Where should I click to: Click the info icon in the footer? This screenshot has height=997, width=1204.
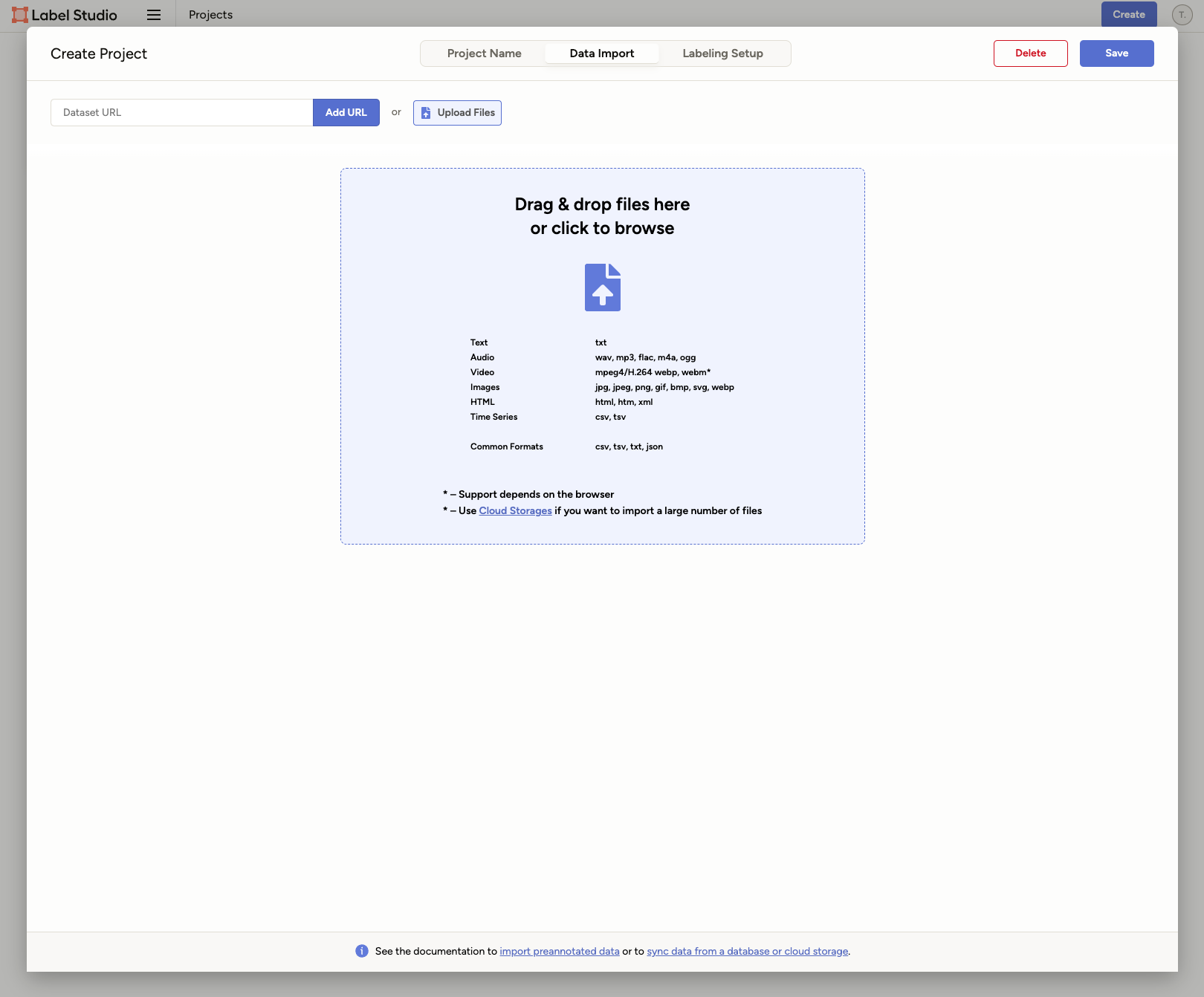[362, 951]
